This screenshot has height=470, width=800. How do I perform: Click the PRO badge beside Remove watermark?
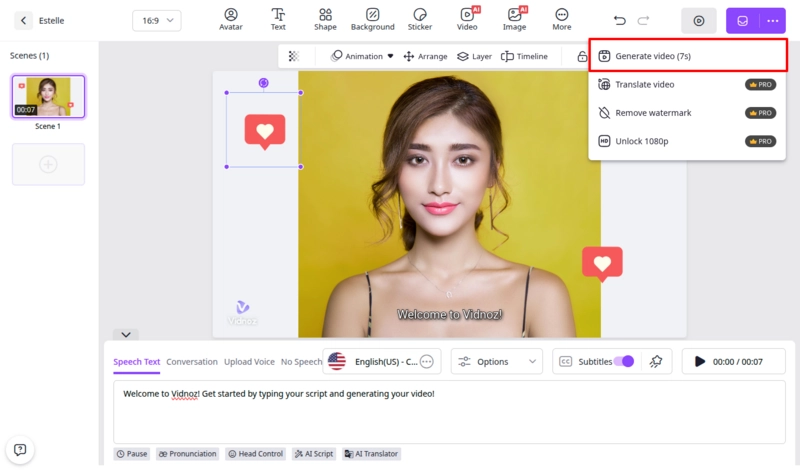coord(760,113)
